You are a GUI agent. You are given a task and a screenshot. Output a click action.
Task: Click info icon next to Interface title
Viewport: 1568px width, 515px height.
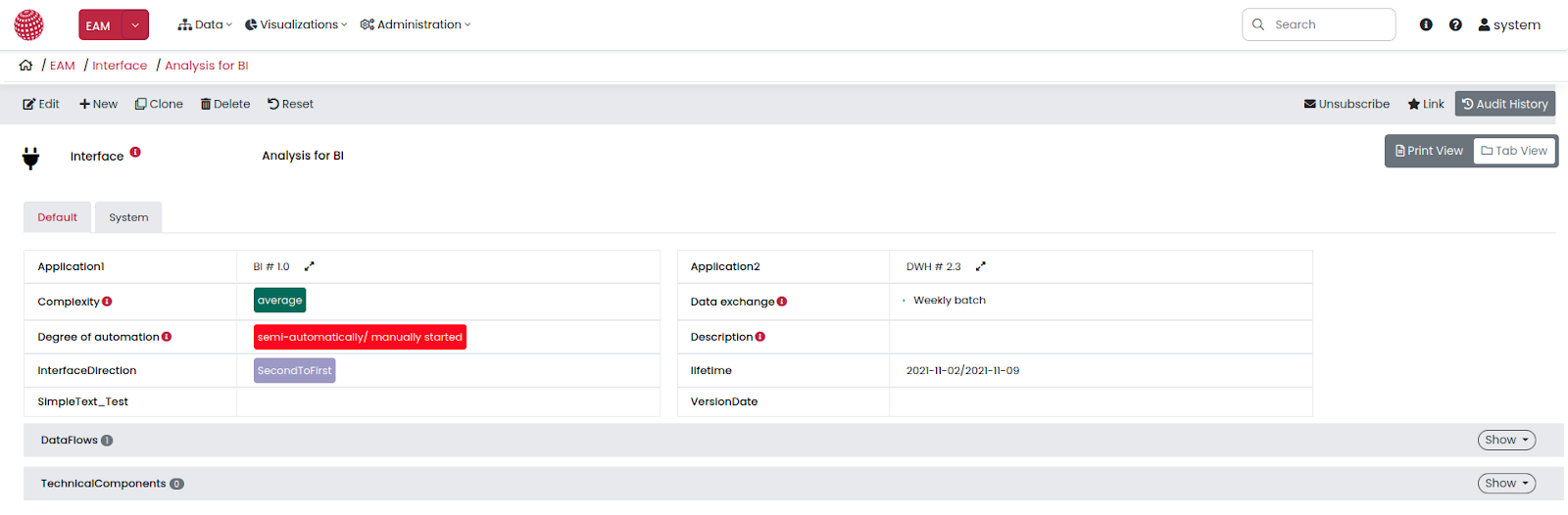(135, 152)
